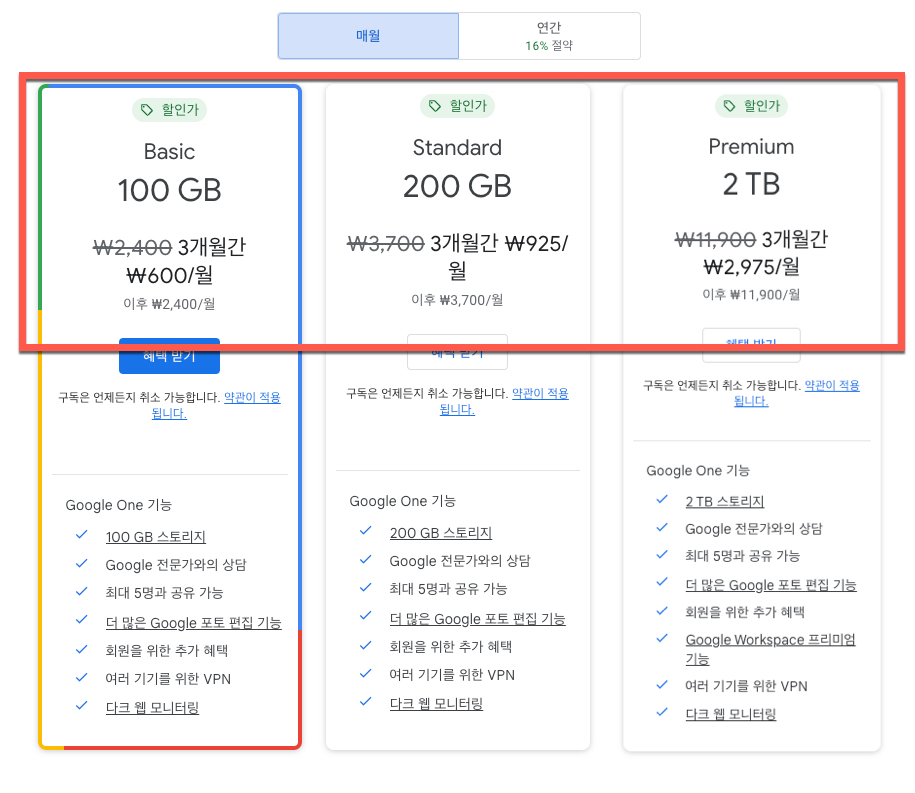Viewport: 915px width, 793px height.
Task: Open the 100 GB 스토리지 link
Action: (x=155, y=537)
